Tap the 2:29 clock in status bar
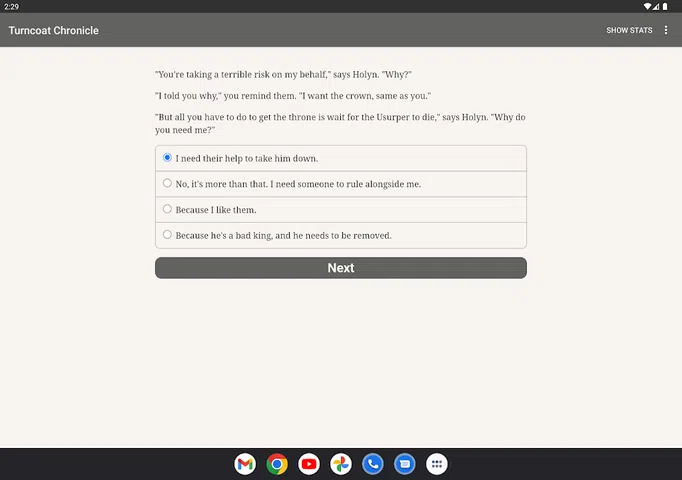The image size is (682, 480). pyautogui.click(x=11, y=6)
